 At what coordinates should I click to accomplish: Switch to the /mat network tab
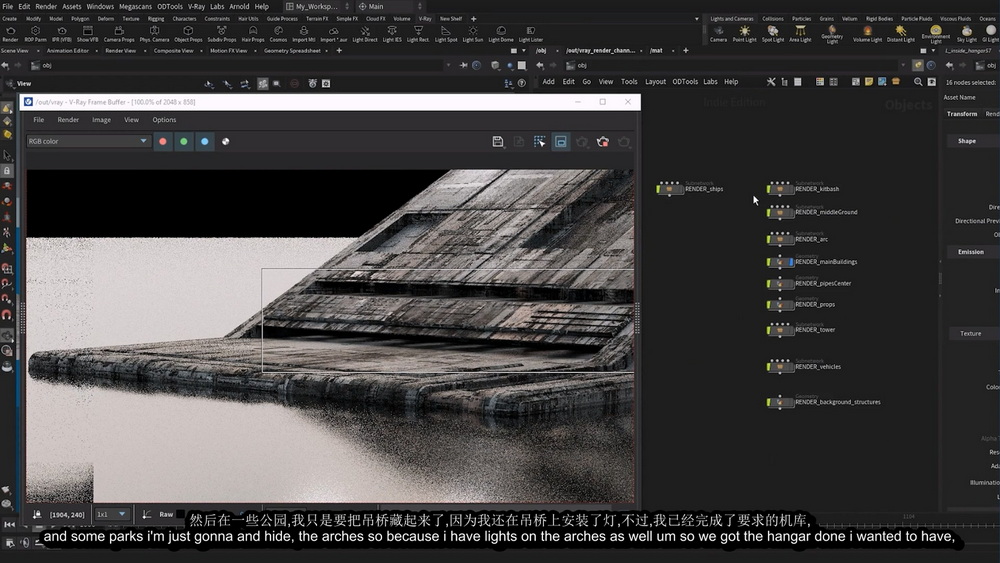[x=656, y=50]
